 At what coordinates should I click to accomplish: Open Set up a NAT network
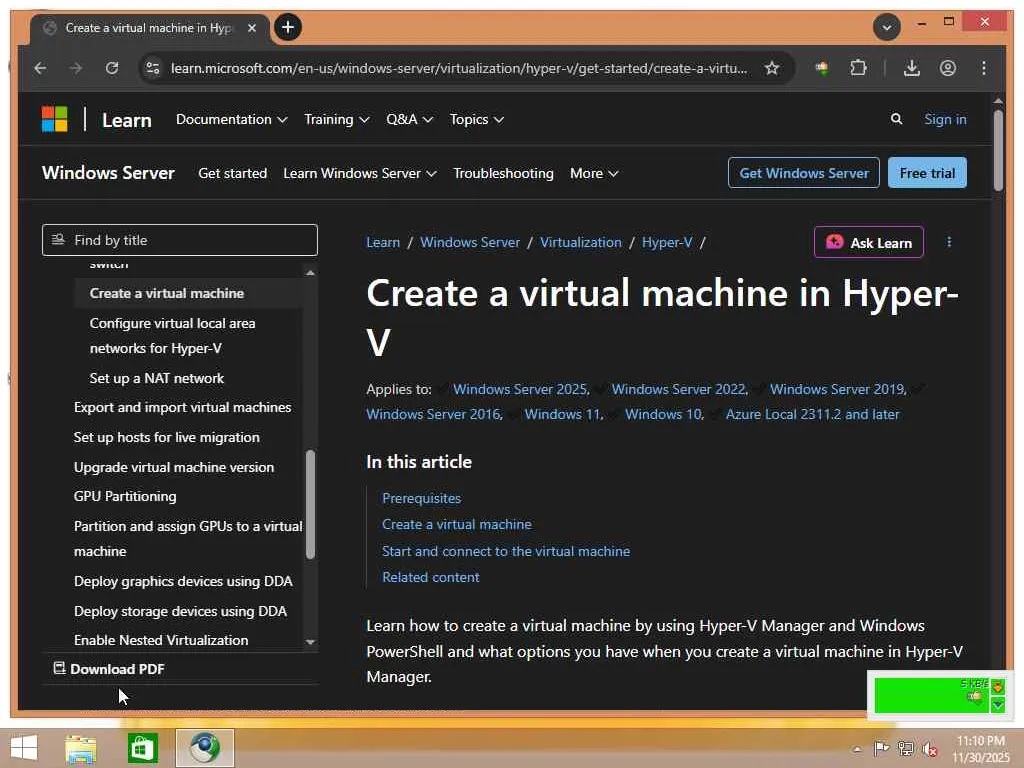[157, 378]
